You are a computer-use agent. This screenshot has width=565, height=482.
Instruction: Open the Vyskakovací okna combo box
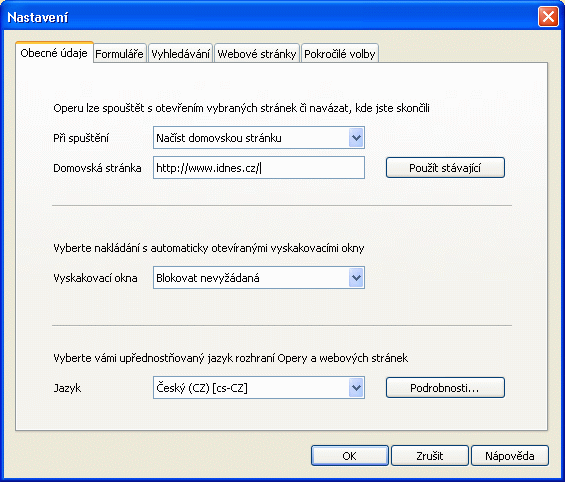(259, 278)
